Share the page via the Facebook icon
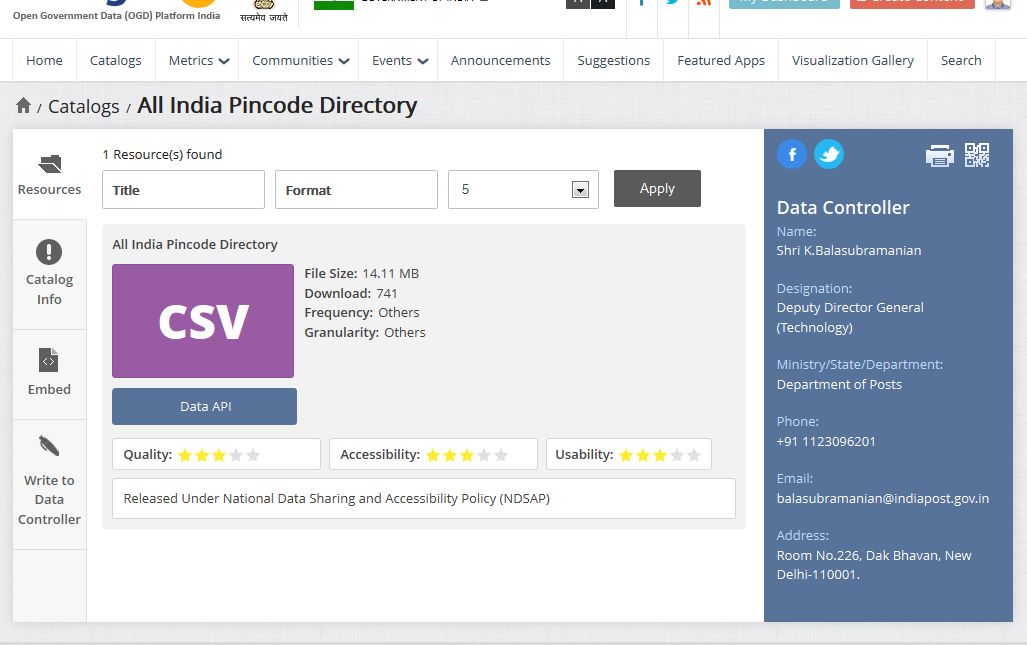Image resolution: width=1027 pixels, height=645 pixels. pyautogui.click(x=792, y=155)
